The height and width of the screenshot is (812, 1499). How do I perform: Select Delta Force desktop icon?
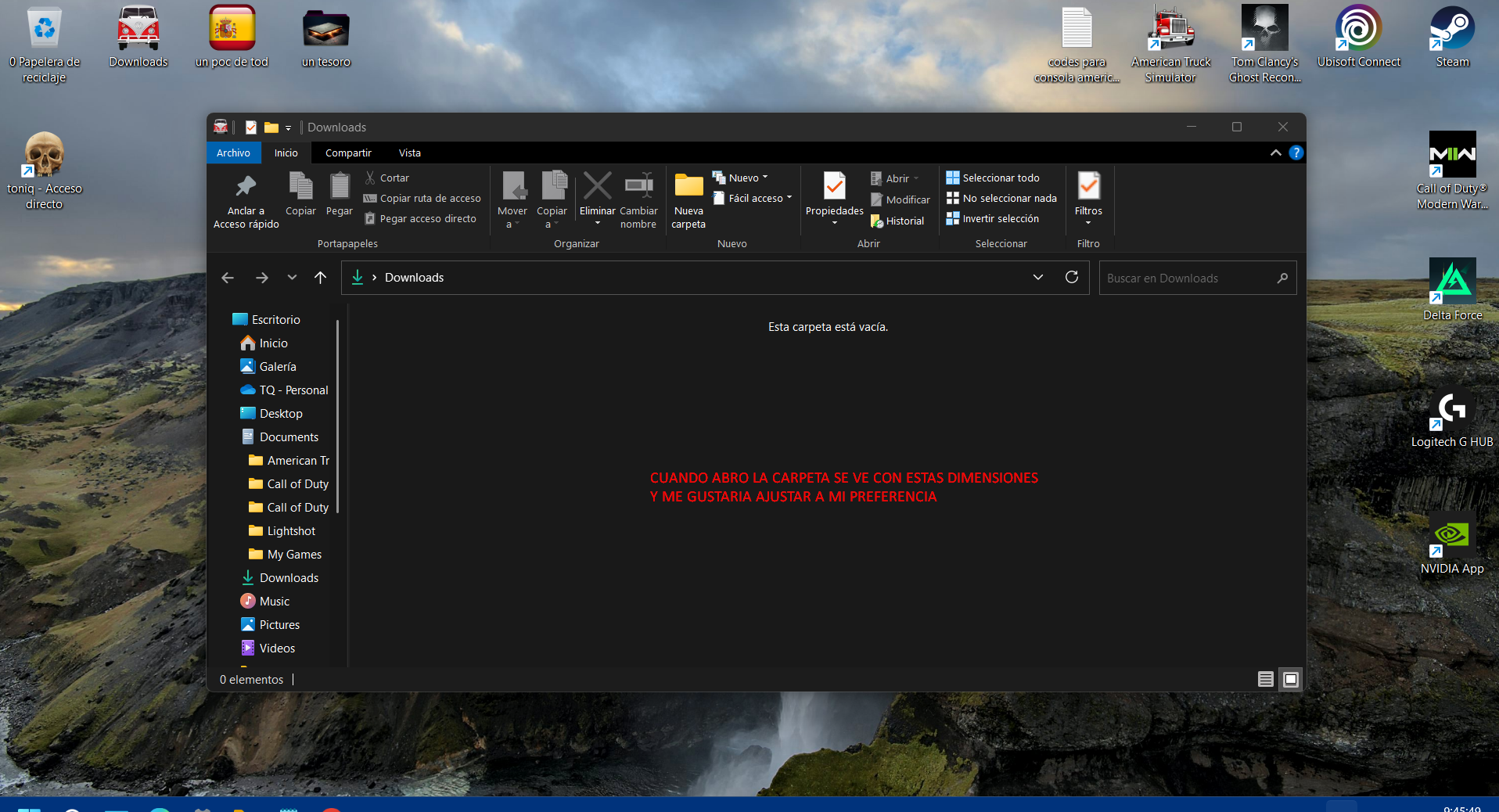coord(1452,290)
